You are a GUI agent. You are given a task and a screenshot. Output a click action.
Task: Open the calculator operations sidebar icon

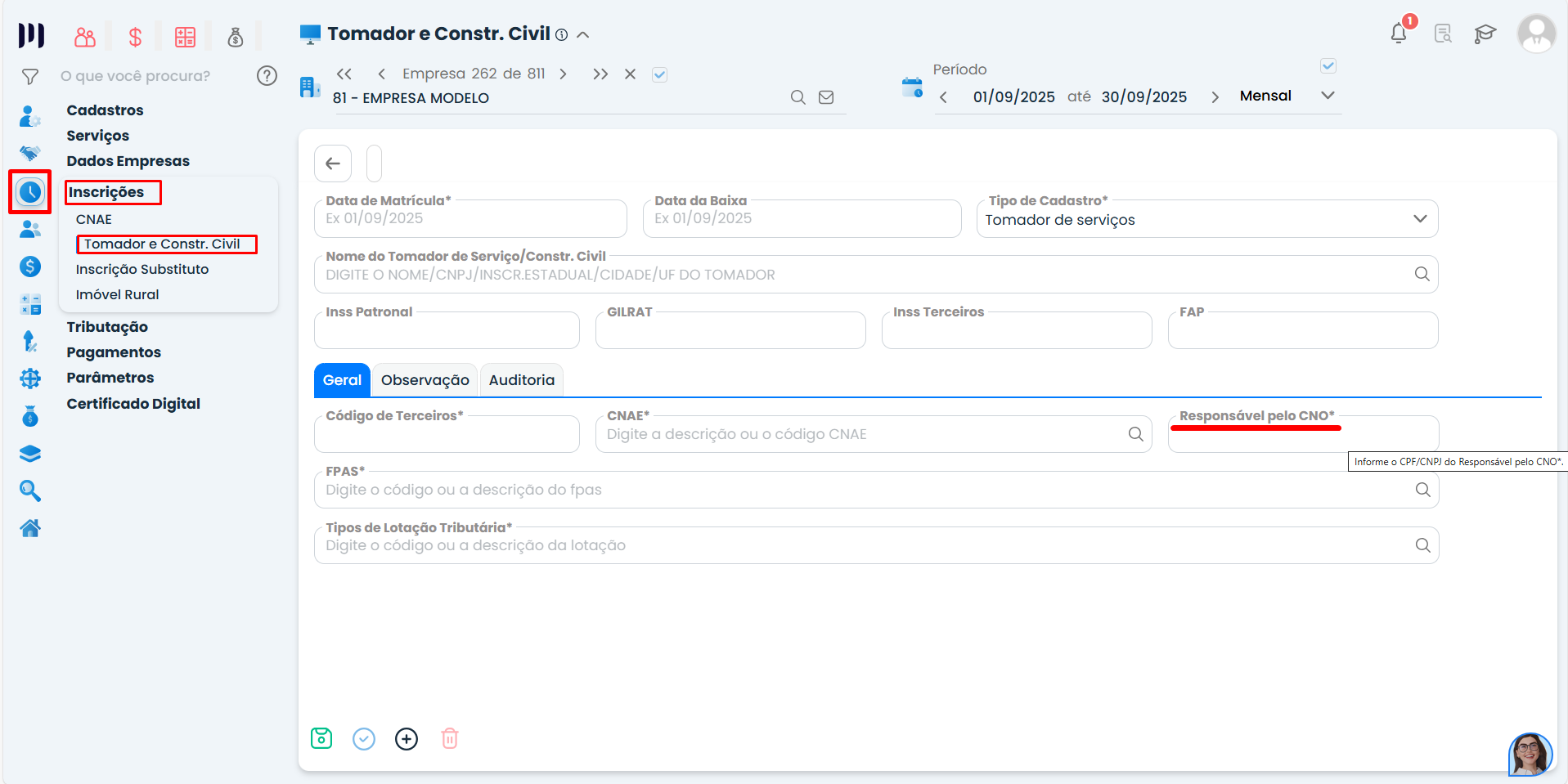point(30,304)
